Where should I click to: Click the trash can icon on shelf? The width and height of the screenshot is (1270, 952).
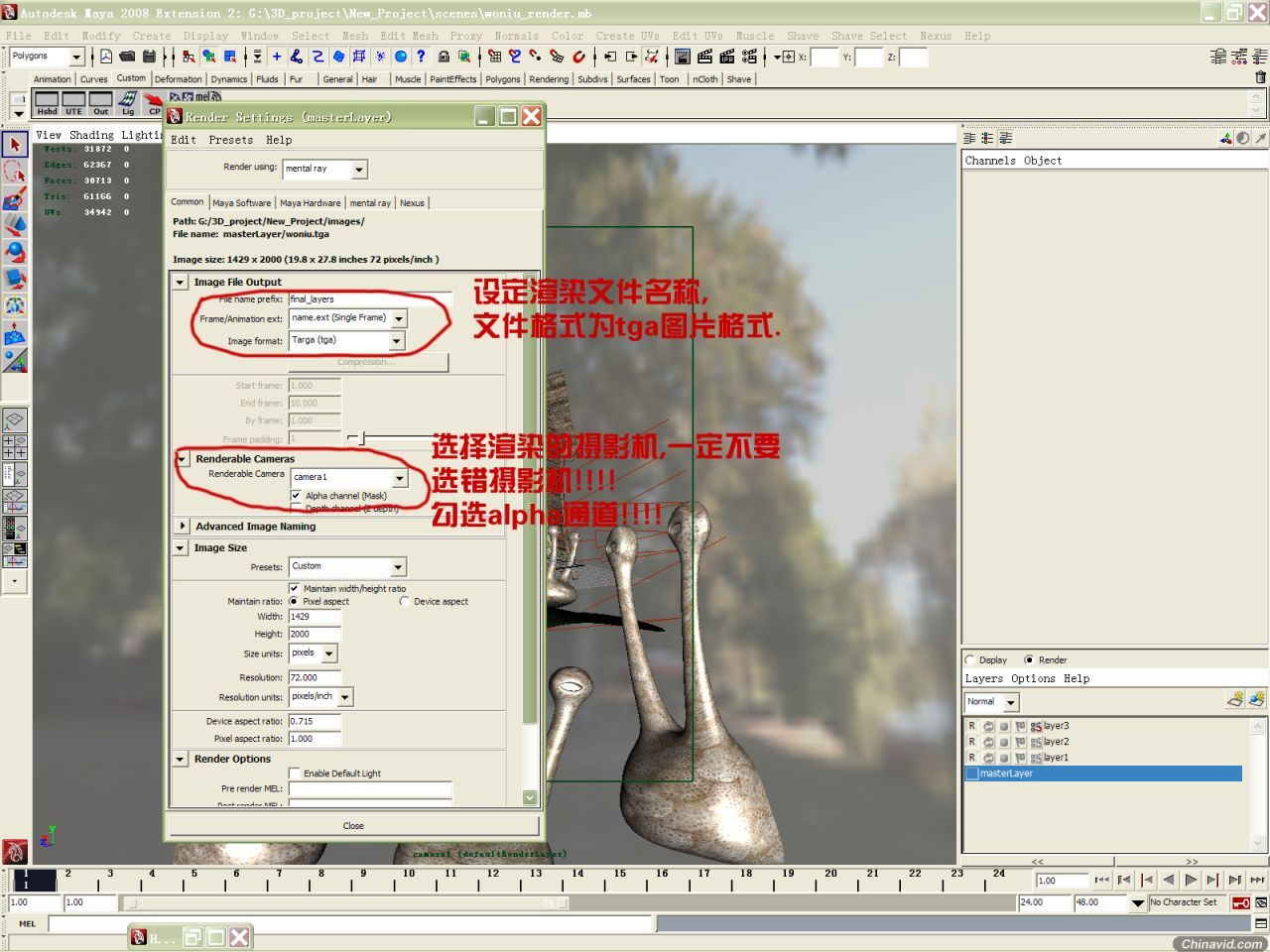1260,77
